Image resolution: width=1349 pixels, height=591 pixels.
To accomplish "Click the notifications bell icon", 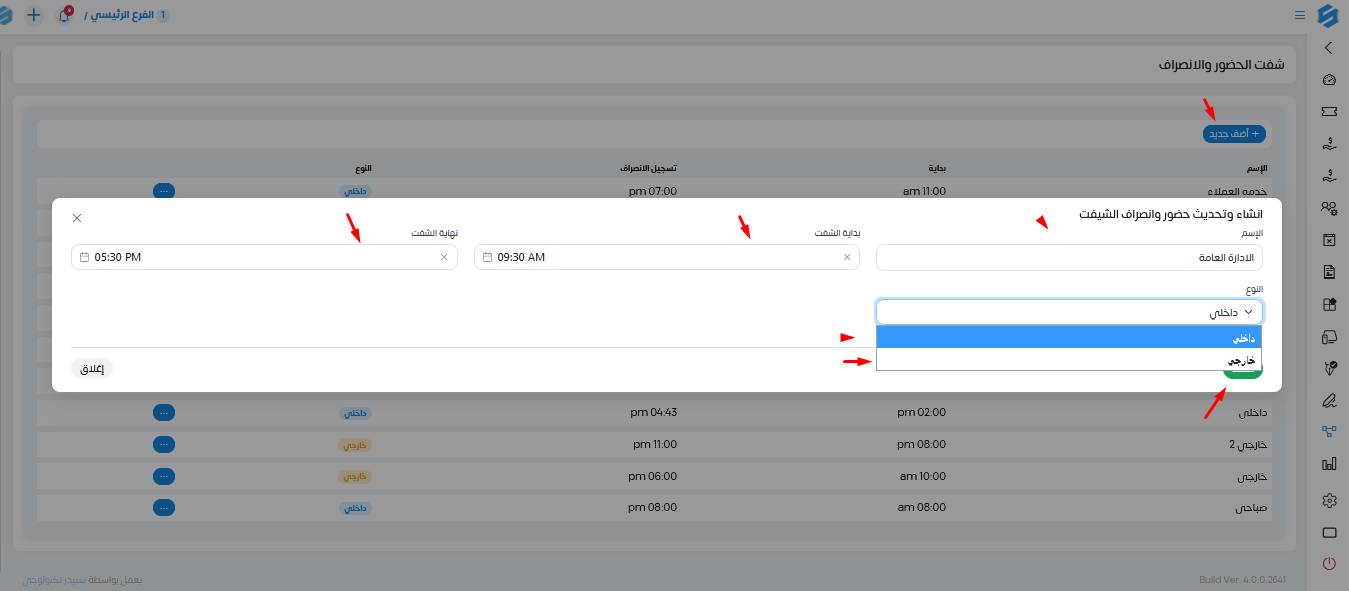I will 64,15.
